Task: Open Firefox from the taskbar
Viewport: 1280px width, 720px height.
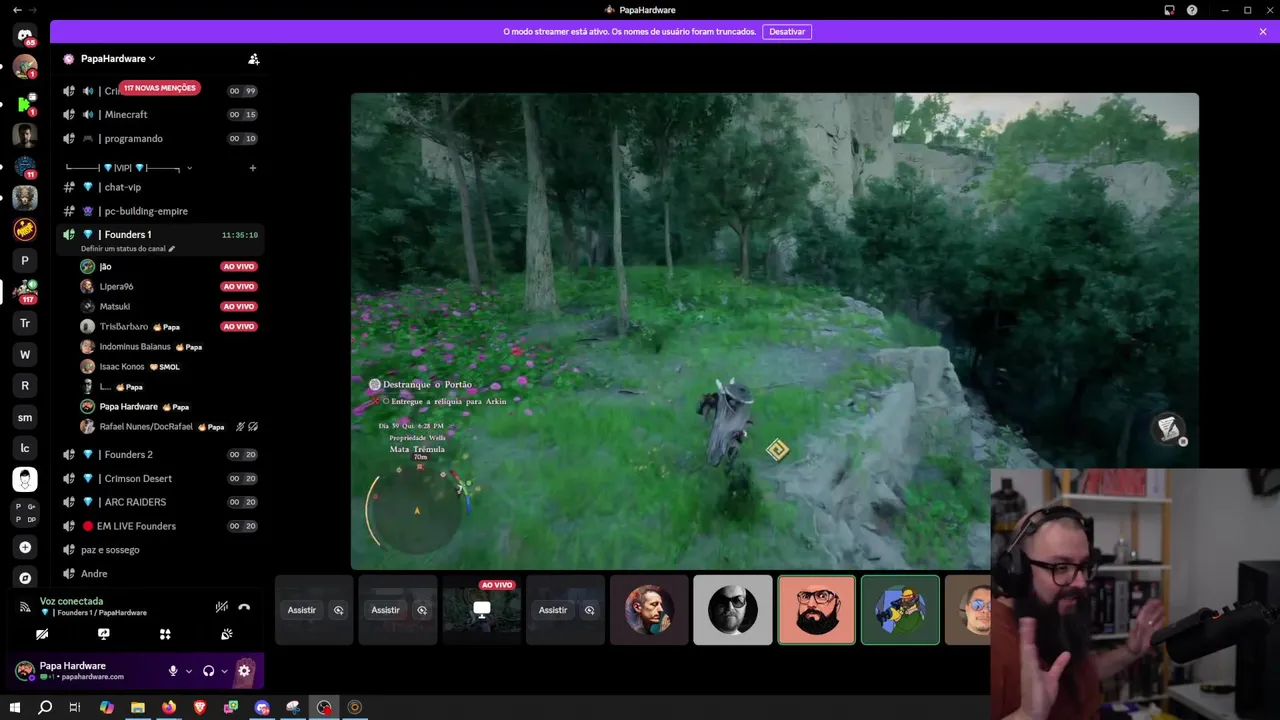Action: point(169,707)
